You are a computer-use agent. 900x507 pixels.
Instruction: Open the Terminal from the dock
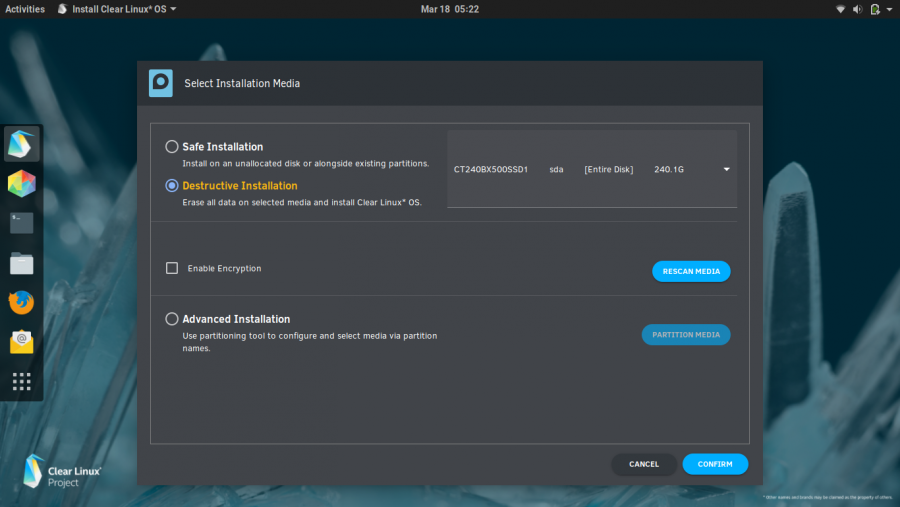21,223
